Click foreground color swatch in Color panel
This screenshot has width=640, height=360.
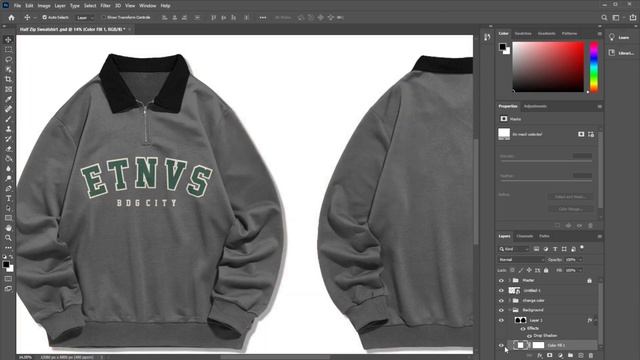click(502, 47)
